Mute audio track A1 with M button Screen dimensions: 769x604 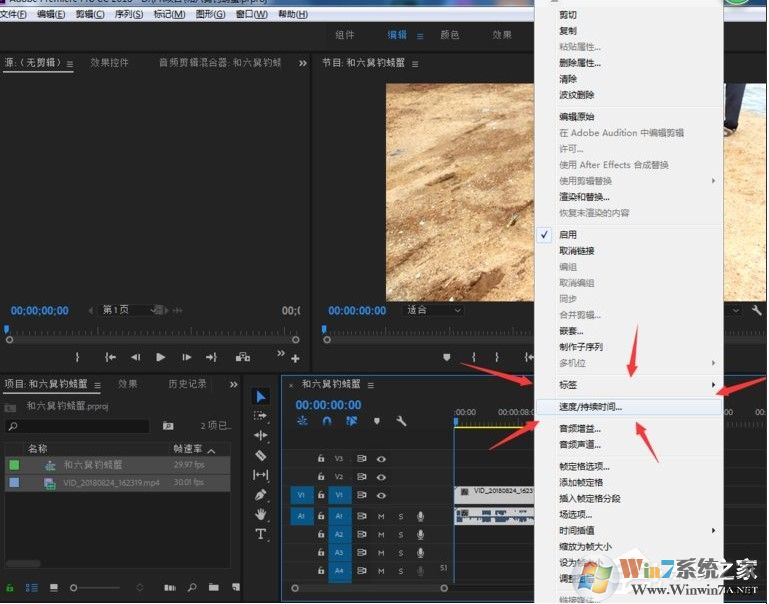(381, 516)
